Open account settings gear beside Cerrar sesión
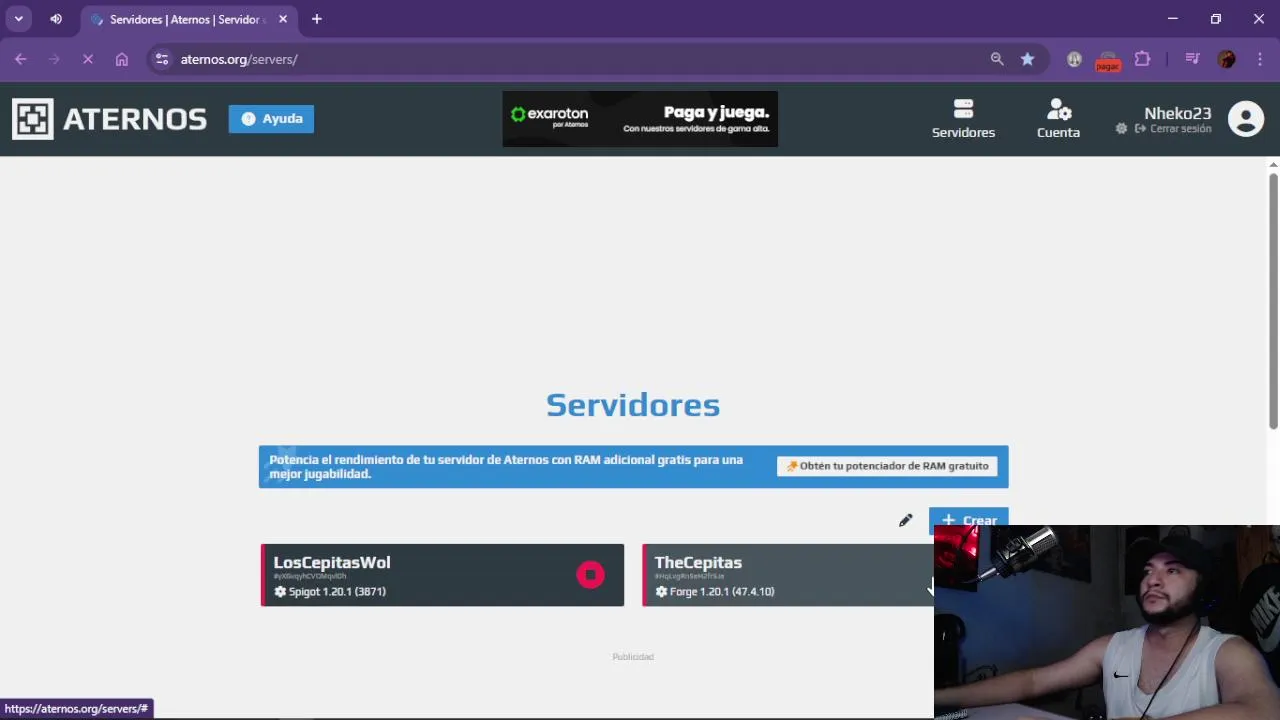Image resolution: width=1280 pixels, height=720 pixels. [x=1121, y=129]
